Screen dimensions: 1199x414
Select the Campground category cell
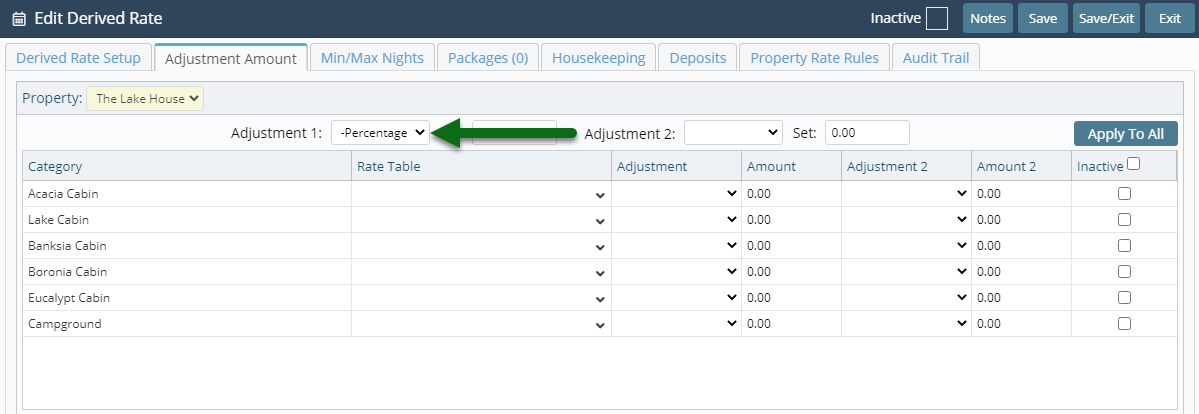click(x=187, y=324)
